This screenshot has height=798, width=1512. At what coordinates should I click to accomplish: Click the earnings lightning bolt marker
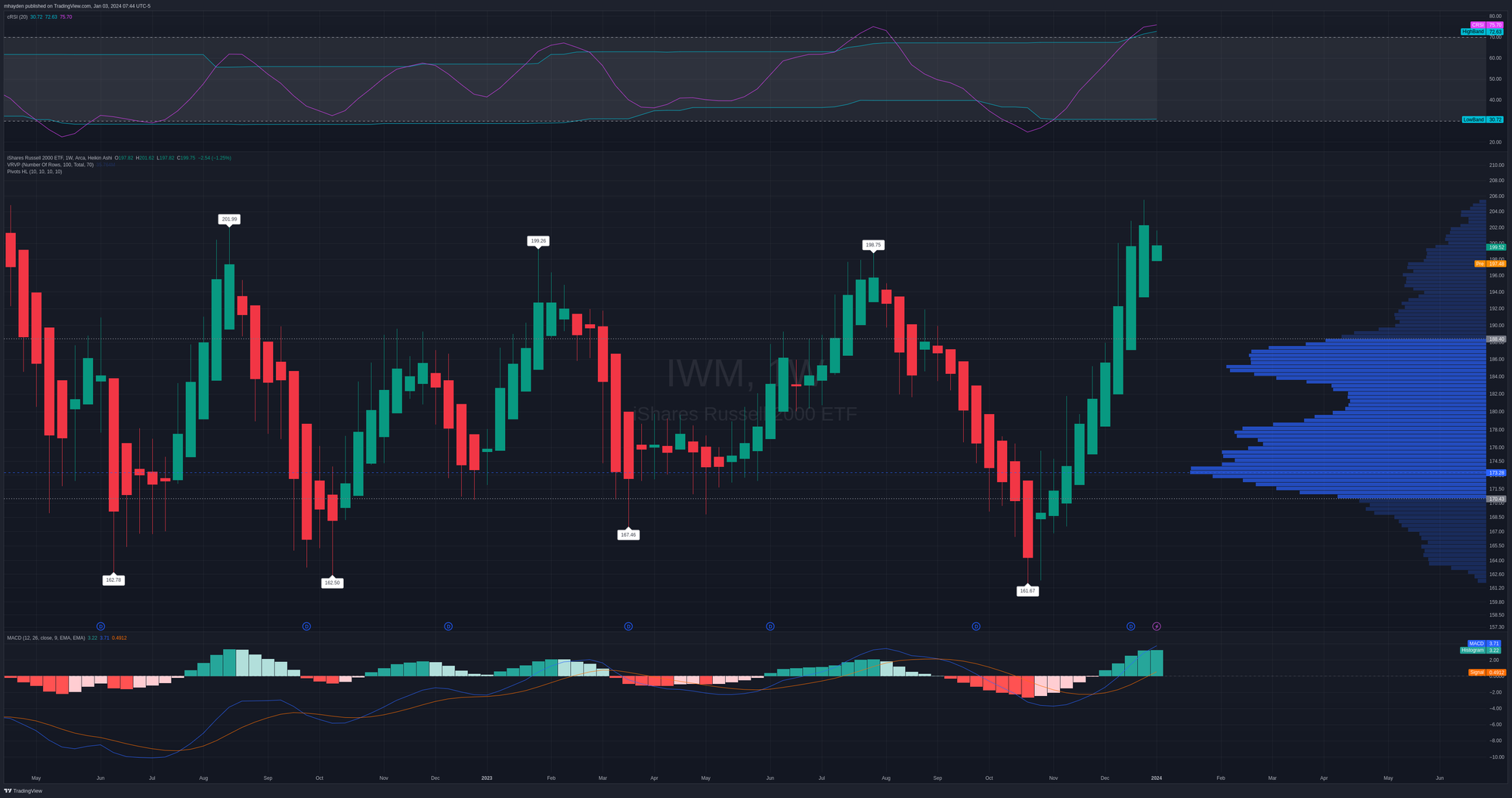pos(1156,626)
